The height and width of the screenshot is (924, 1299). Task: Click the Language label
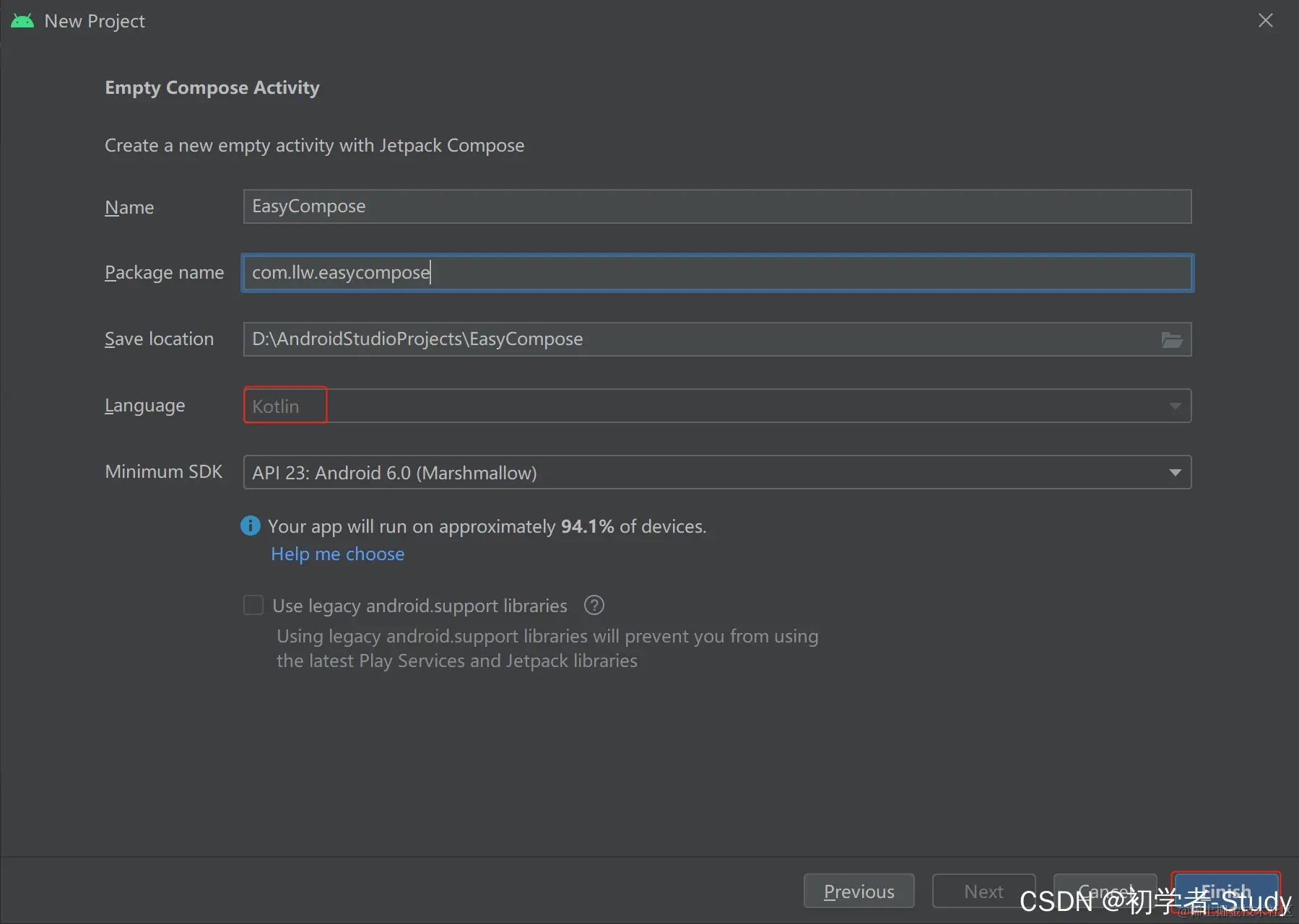[x=145, y=406]
